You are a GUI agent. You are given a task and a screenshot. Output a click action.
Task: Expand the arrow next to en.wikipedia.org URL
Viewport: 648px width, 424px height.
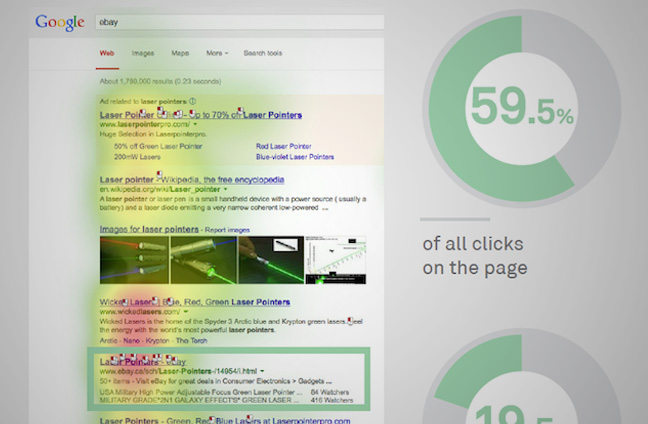pos(226,189)
